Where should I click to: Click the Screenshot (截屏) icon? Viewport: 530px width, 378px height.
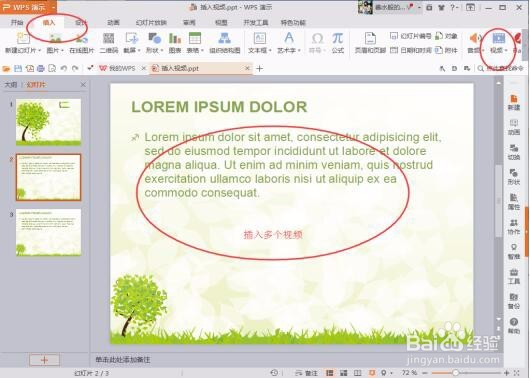coord(131,38)
